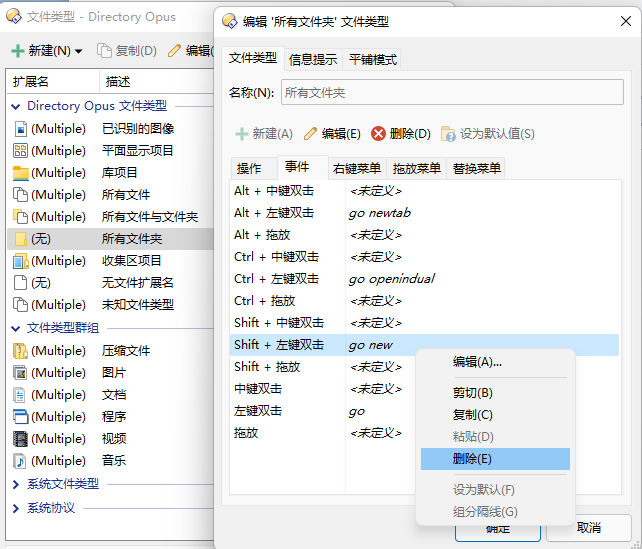The height and width of the screenshot is (549, 642).
Task: Click the go openindual command text
Action: coord(391,279)
